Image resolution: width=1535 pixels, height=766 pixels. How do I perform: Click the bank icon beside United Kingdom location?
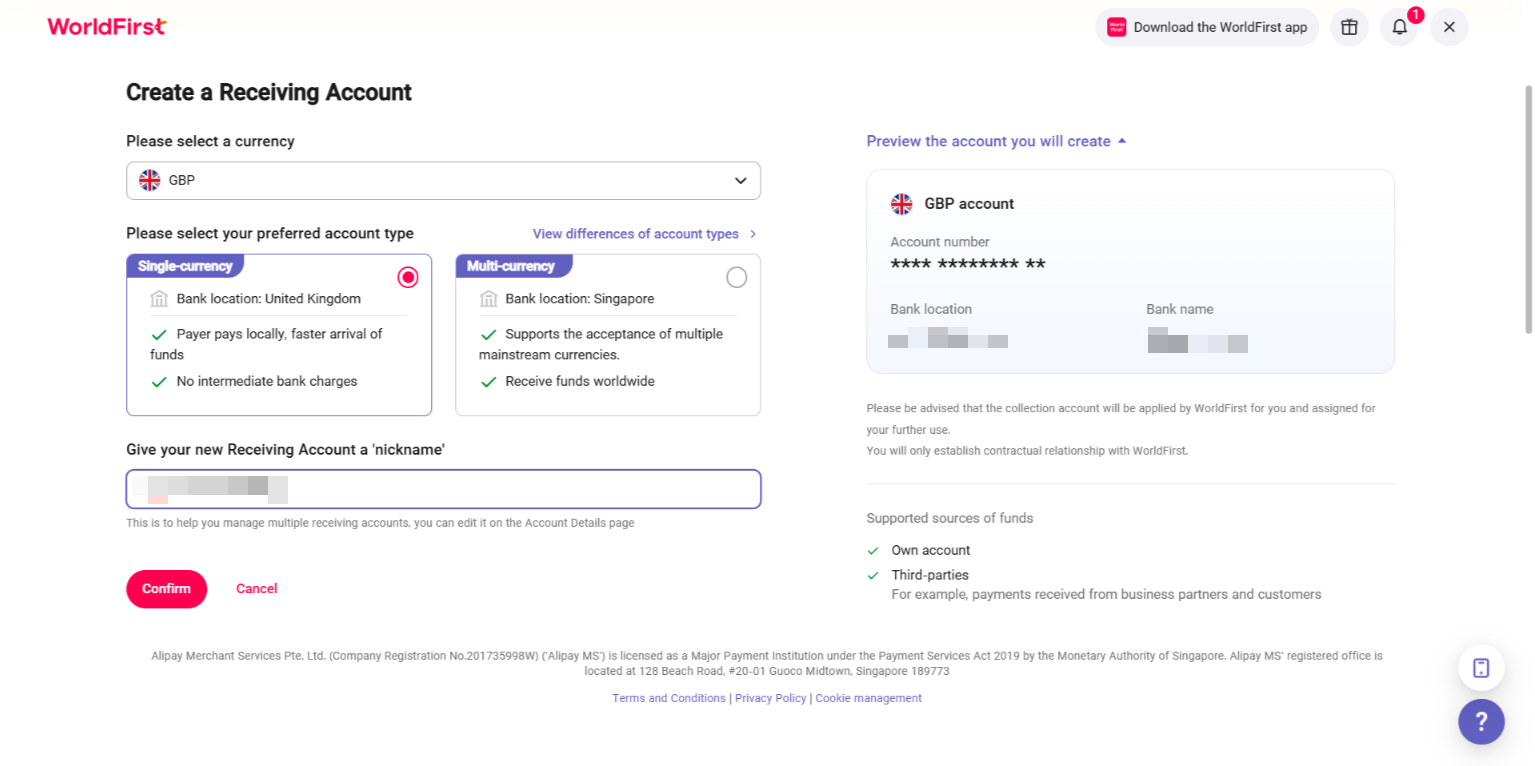(159, 299)
